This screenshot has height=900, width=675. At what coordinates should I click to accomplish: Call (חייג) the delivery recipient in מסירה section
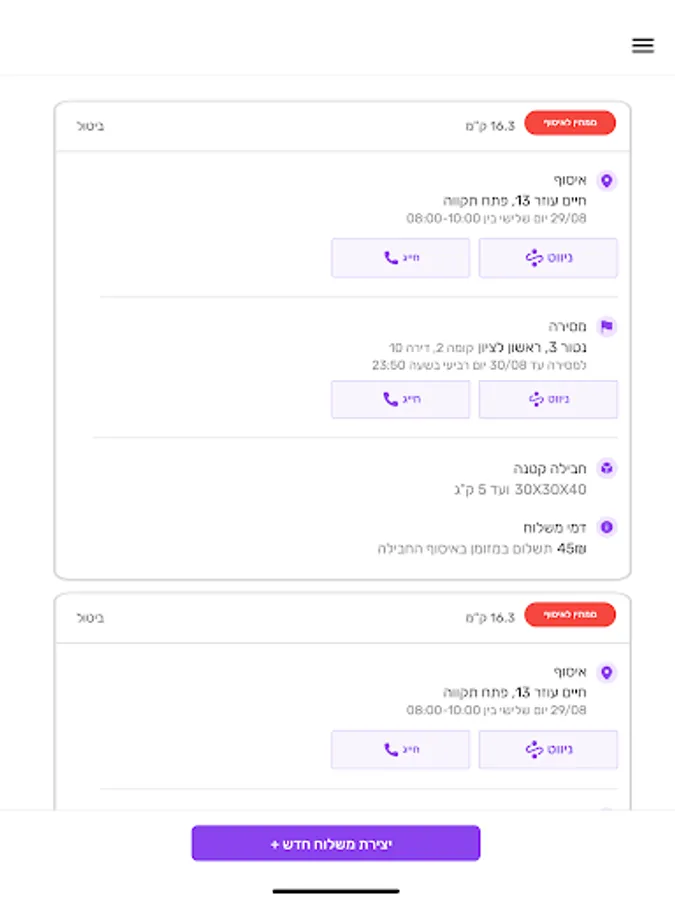pyautogui.click(x=400, y=399)
